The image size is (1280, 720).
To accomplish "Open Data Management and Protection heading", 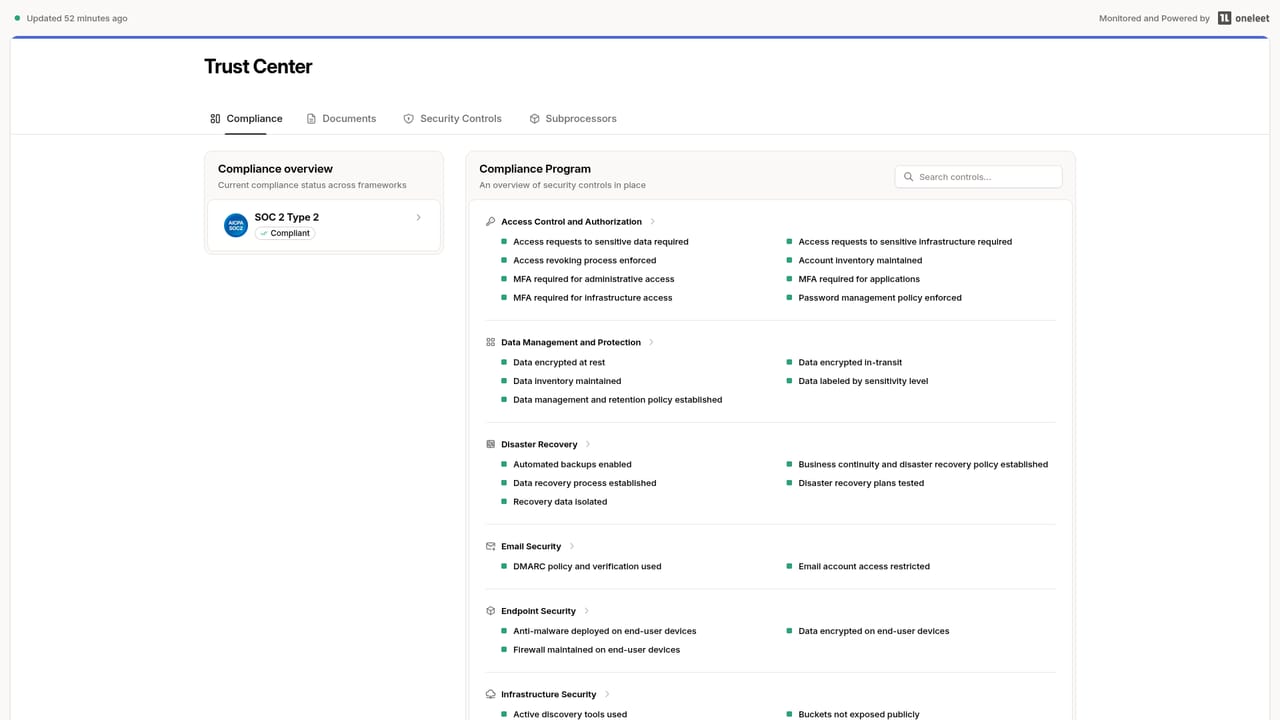I will [x=571, y=342].
